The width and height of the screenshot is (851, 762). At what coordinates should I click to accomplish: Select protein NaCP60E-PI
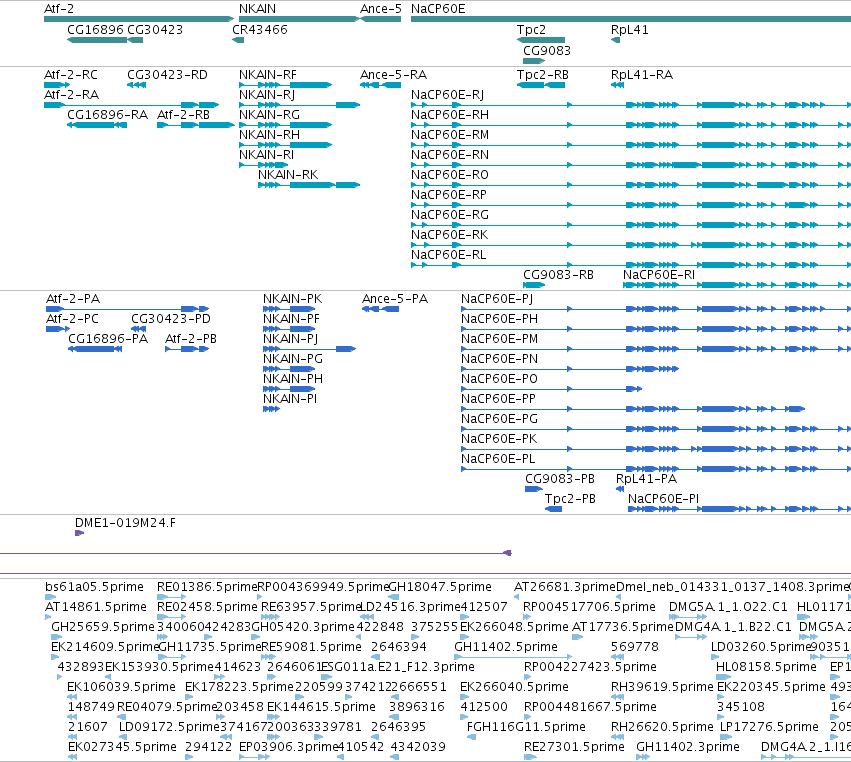663,499
